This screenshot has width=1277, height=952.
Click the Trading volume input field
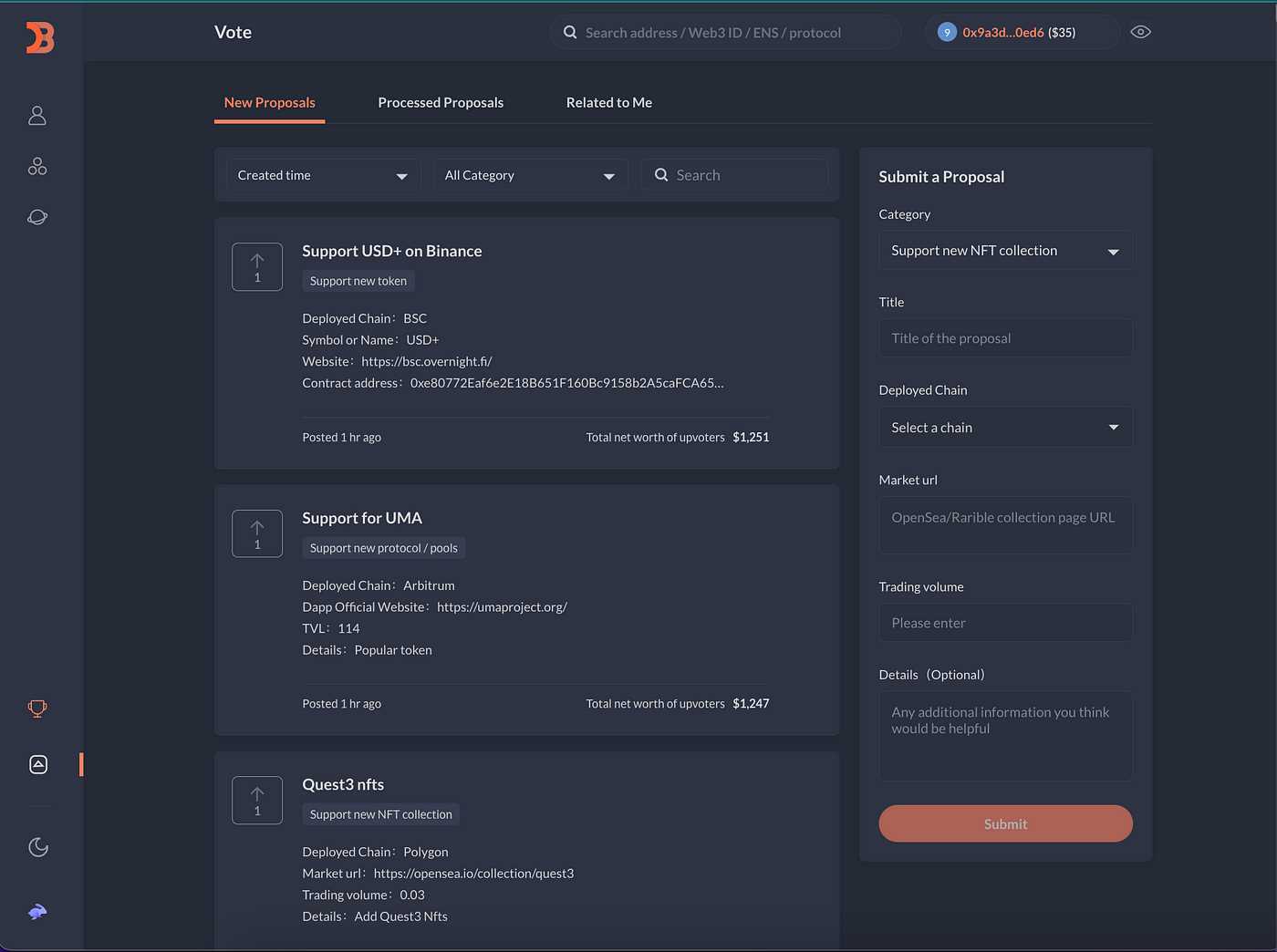[x=1005, y=623]
